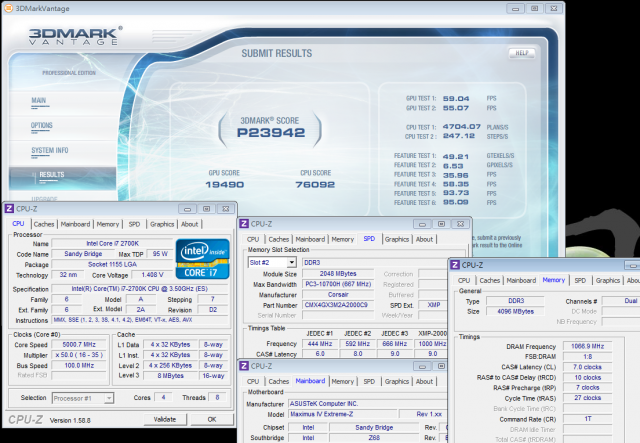Click the GPU score 19490 value
The image size is (640, 443).
tap(224, 185)
